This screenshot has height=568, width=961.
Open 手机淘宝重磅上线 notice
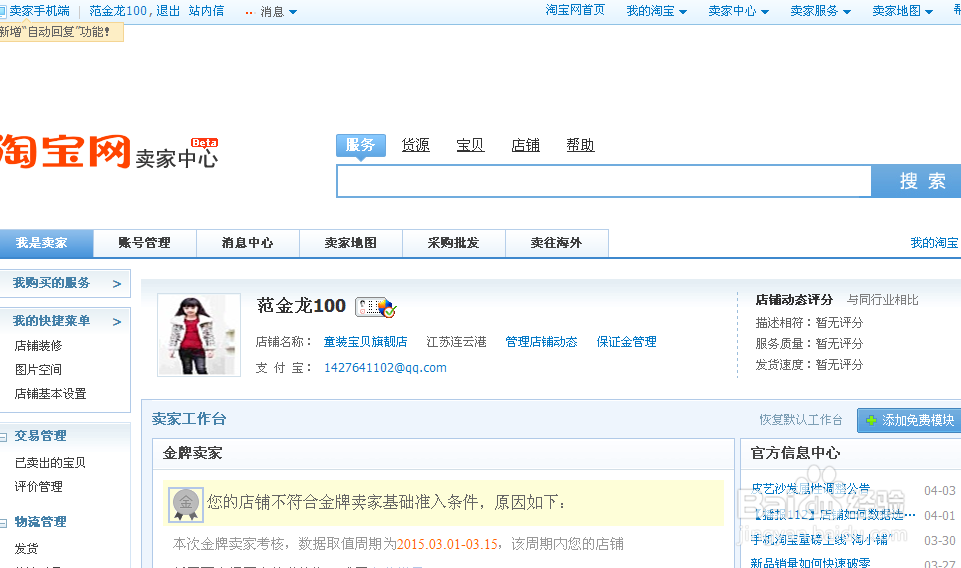[821, 540]
